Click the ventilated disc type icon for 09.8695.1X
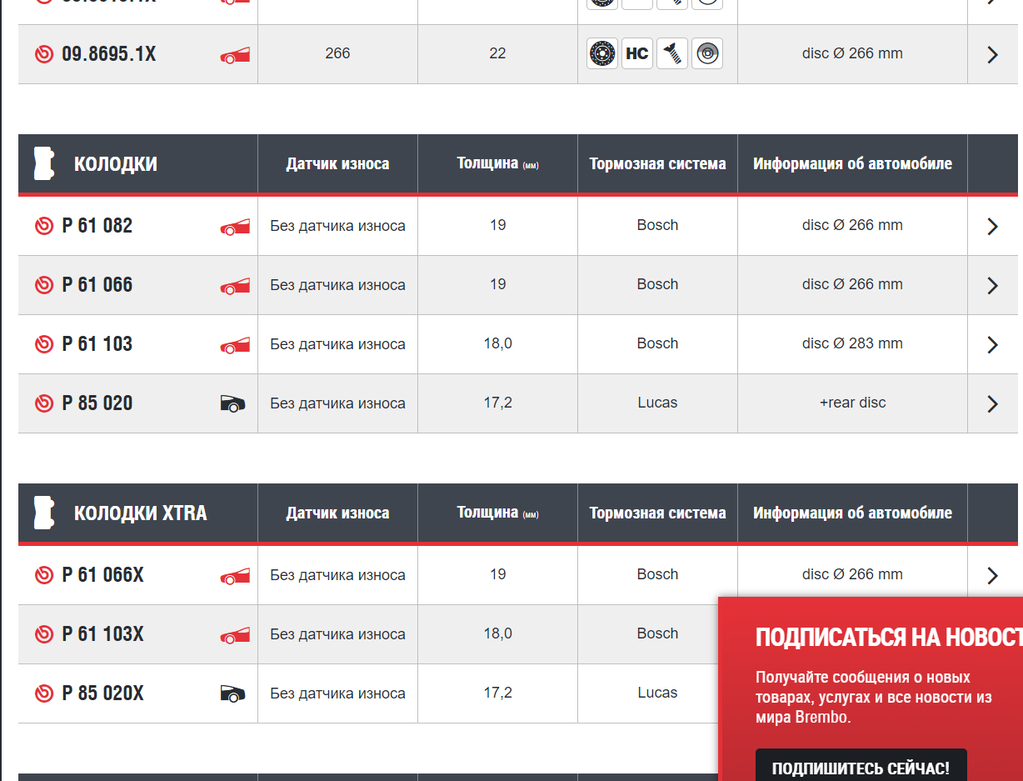 click(707, 54)
